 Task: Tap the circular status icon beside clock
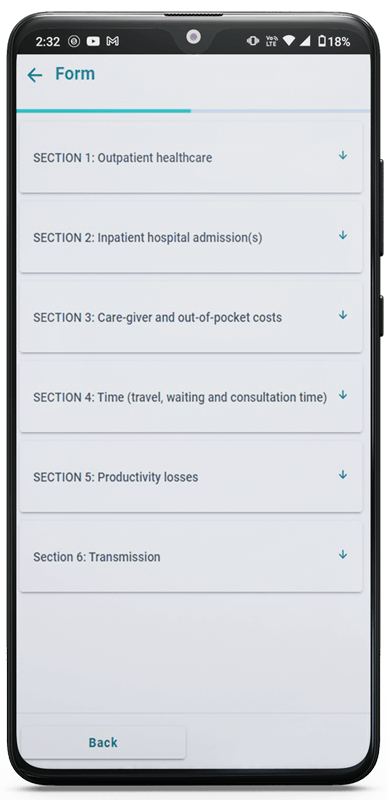click(x=74, y=41)
